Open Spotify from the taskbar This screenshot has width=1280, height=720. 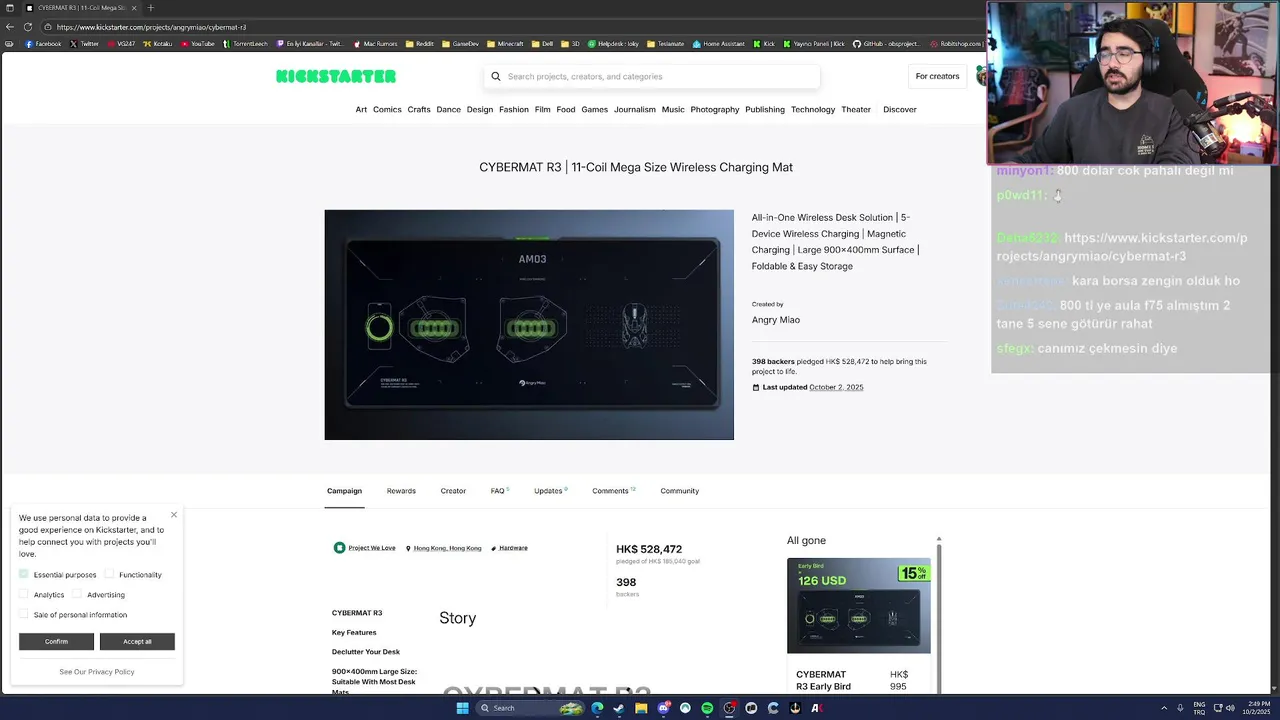tap(707, 708)
